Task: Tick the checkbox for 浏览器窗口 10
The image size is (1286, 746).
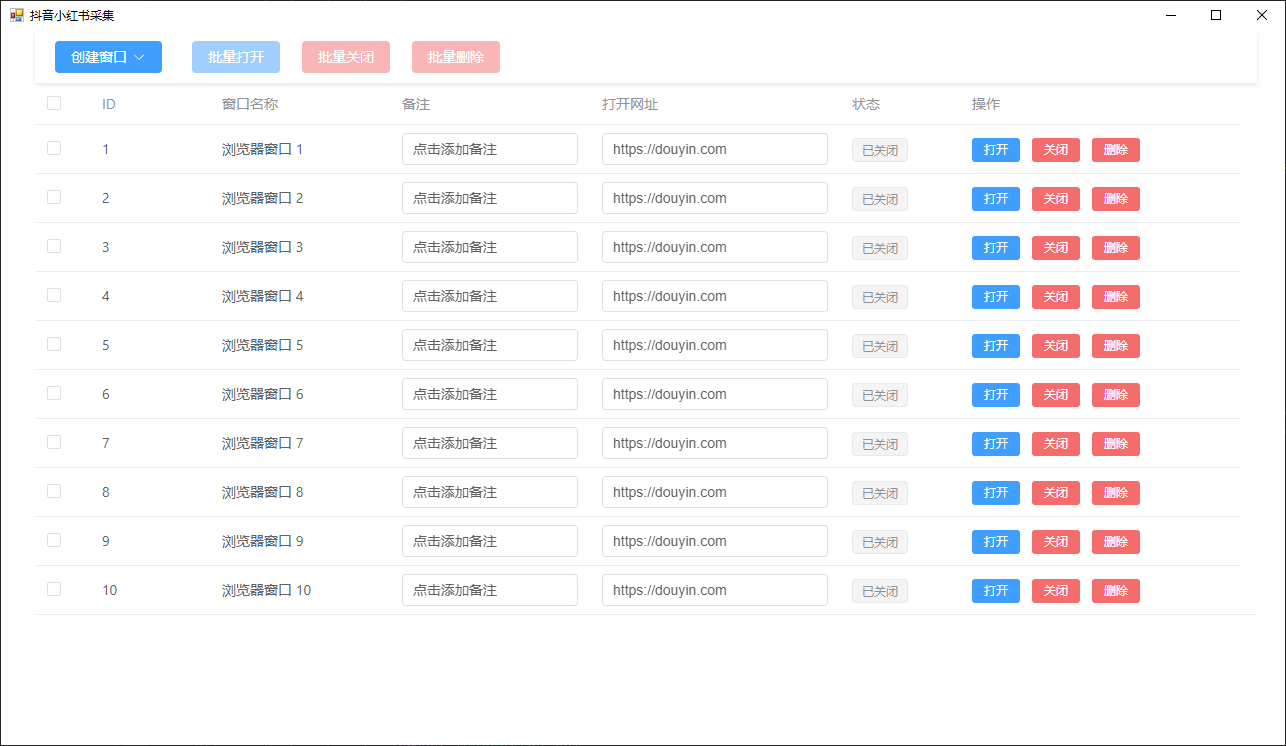Action: pyautogui.click(x=54, y=589)
